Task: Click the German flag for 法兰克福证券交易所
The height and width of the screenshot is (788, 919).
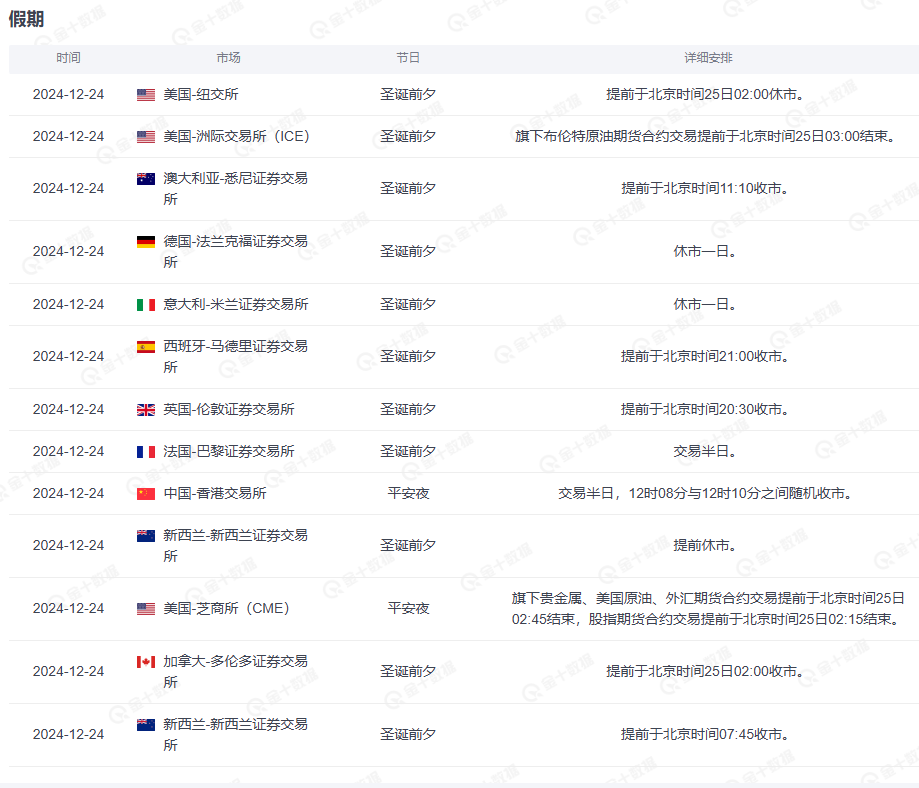Action: click(x=146, y=242)
